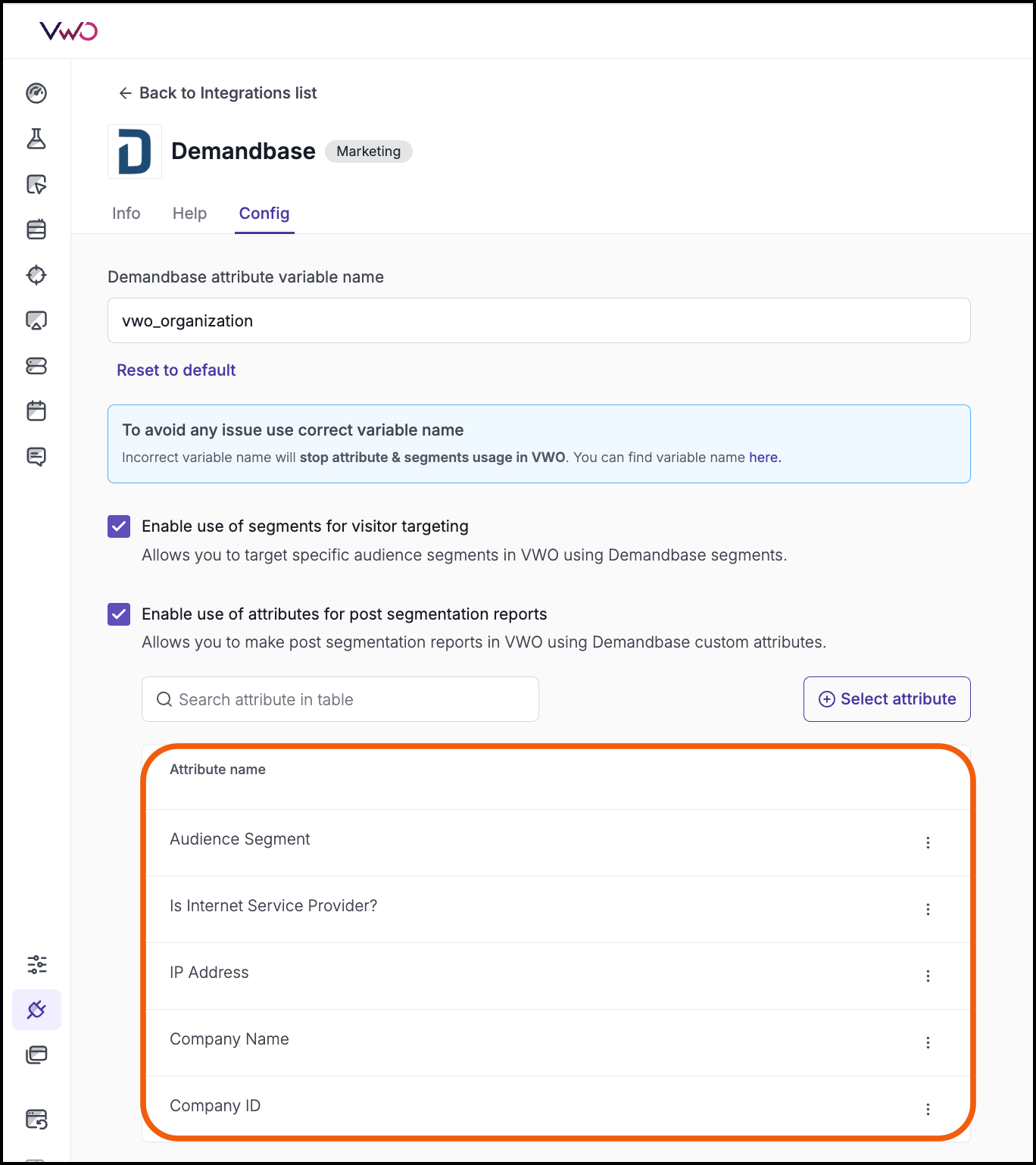This screenshot has height=1165, width=1036.
Task: Switch to the Help tab
Action: (189, 214)
